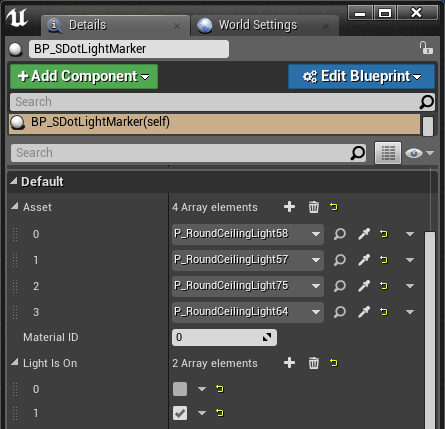The width and height of the screenshot is (445, 429).
Task: Select the Details tab
Action: [x=88, y=25]
